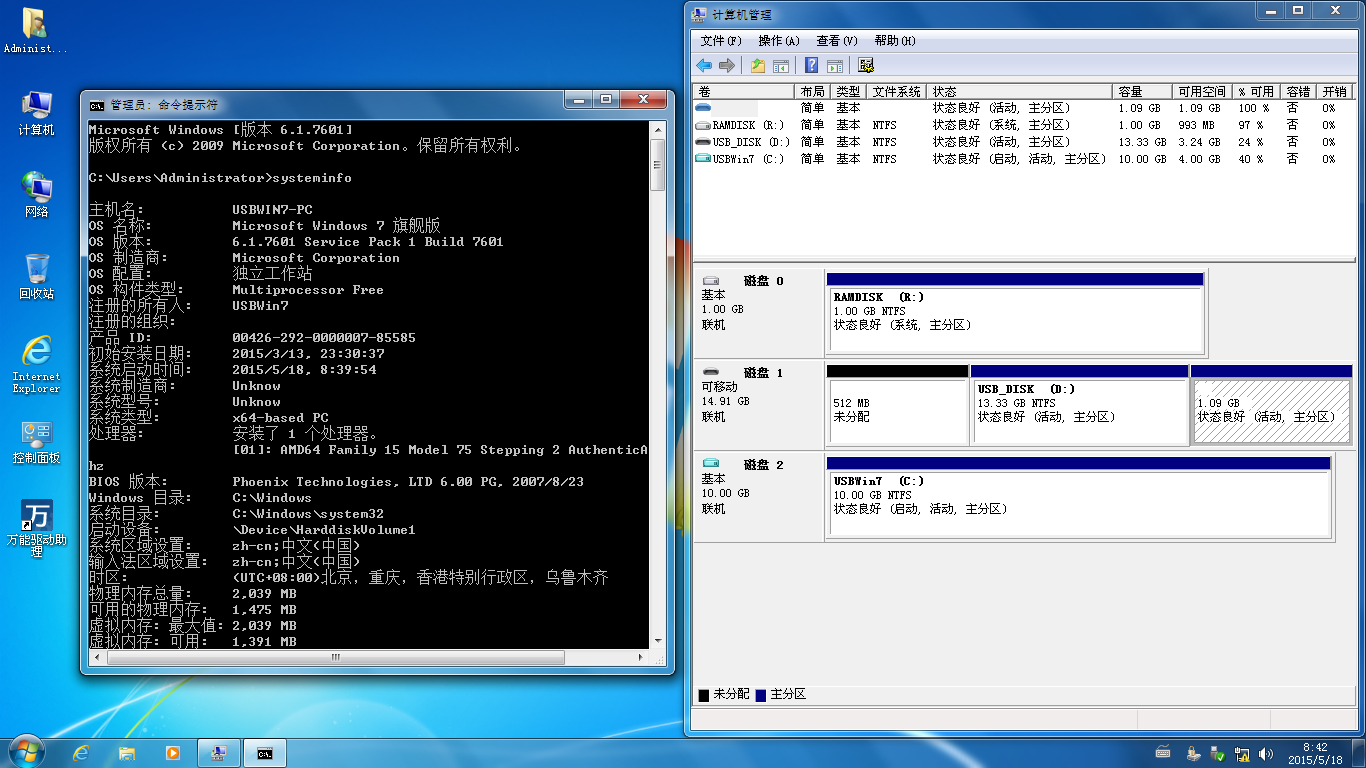Sort by the 状态 column header

point(1020,91)
